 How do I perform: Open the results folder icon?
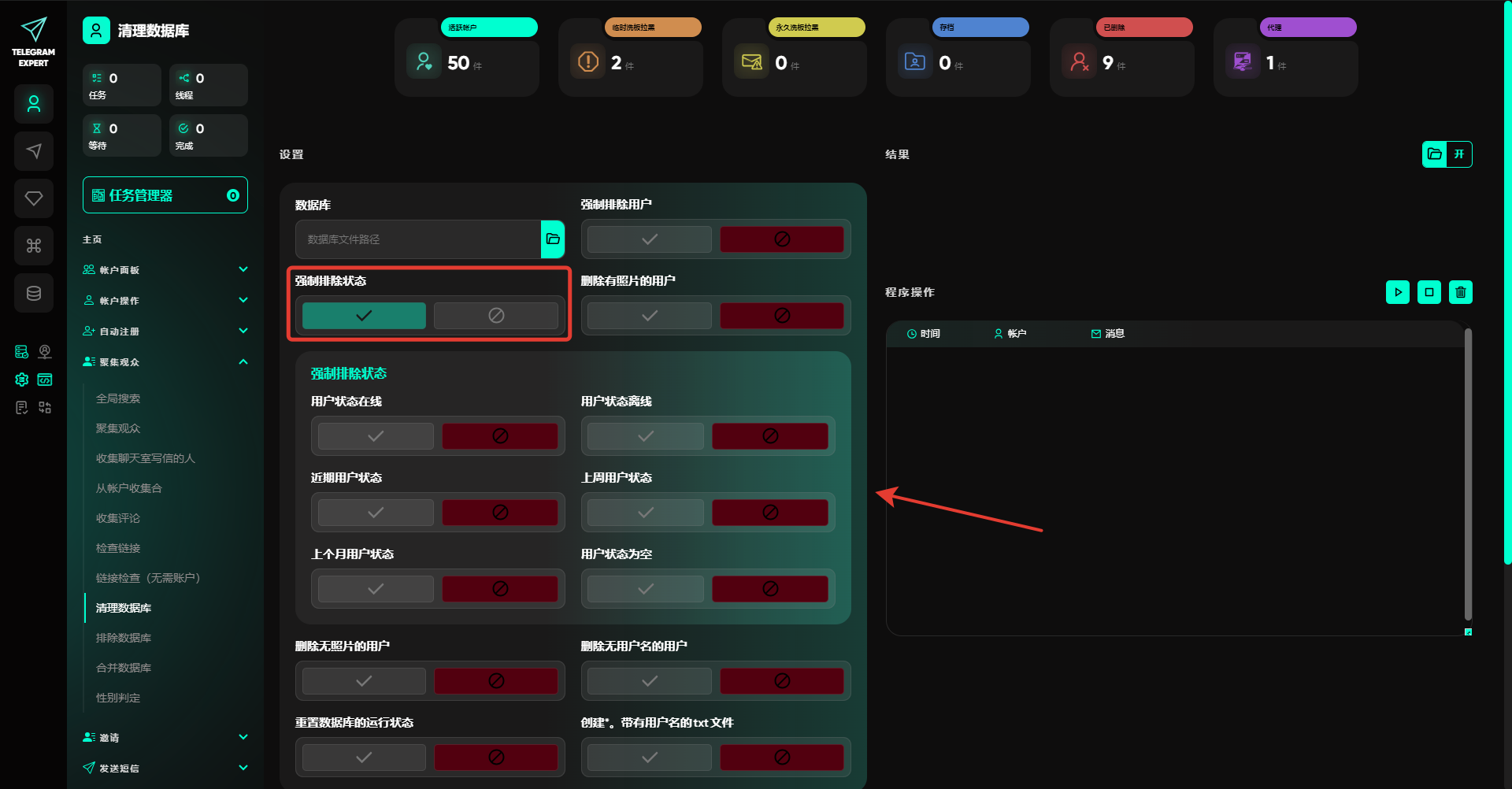(1434, 154)
